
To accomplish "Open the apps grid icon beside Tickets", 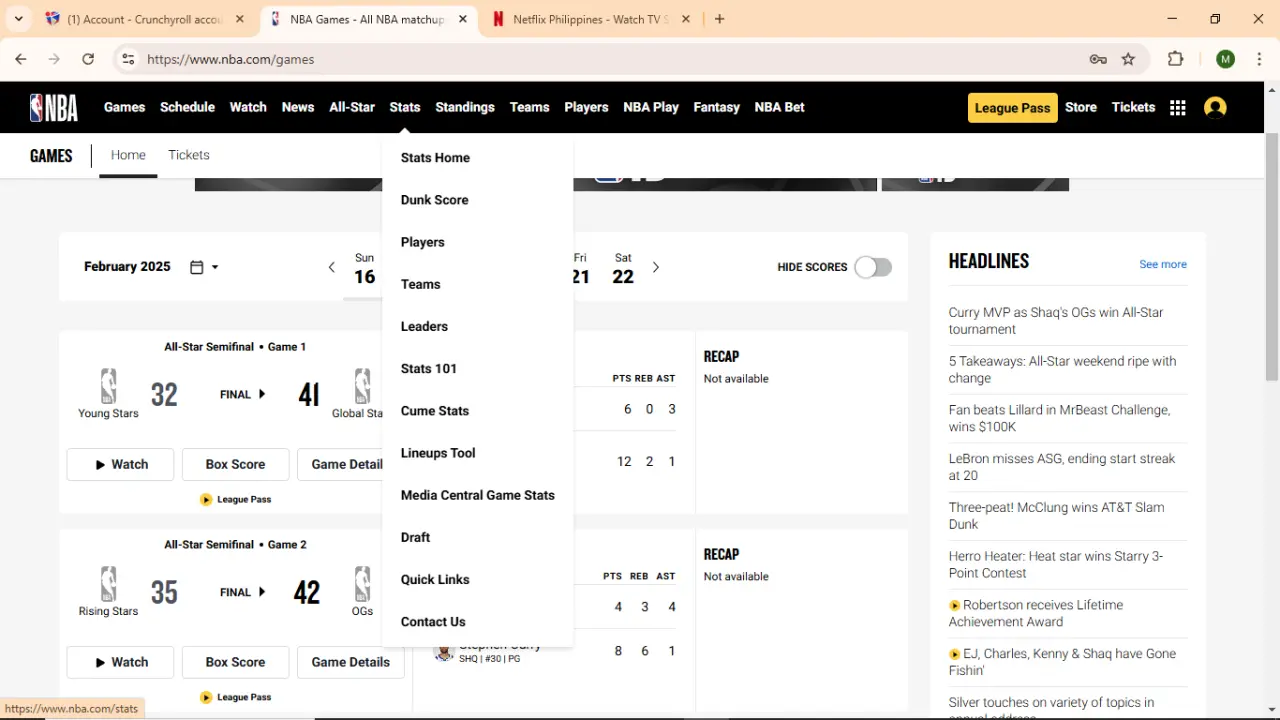I will click(1178, 108).
